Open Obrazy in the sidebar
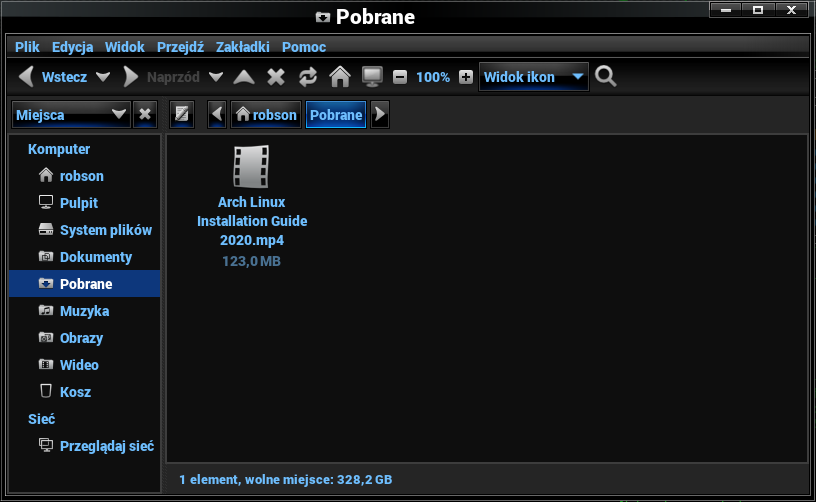The width and height of the screenshot is (816, 502). [84, 338]
